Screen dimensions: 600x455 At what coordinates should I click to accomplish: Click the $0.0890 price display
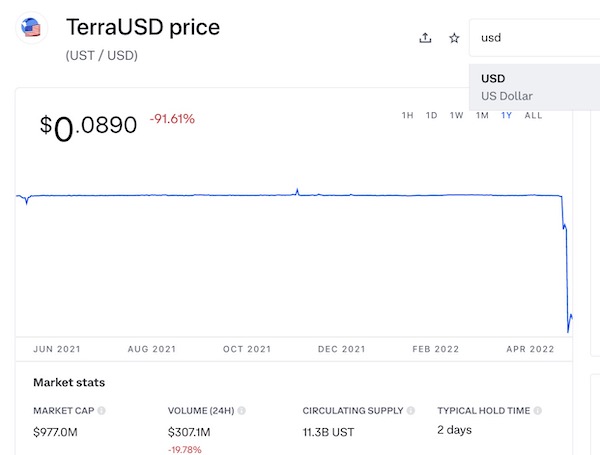click(88, 127)
